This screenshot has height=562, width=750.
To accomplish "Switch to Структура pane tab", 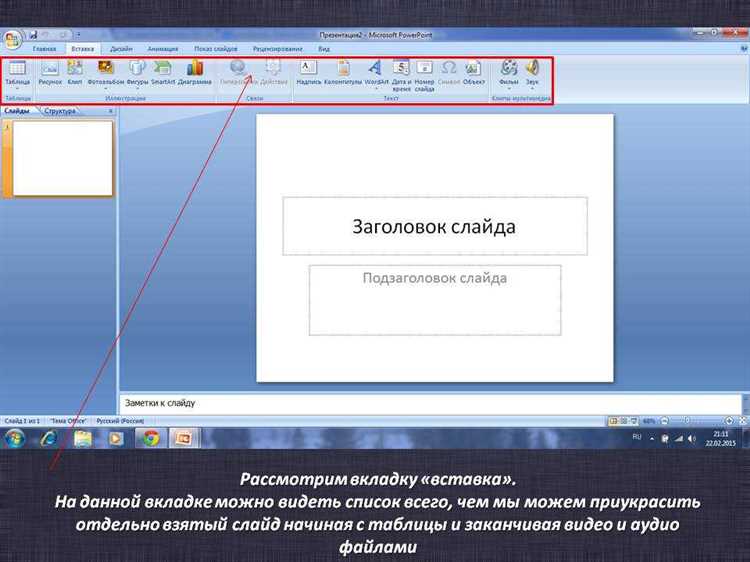I will [60, 111].
